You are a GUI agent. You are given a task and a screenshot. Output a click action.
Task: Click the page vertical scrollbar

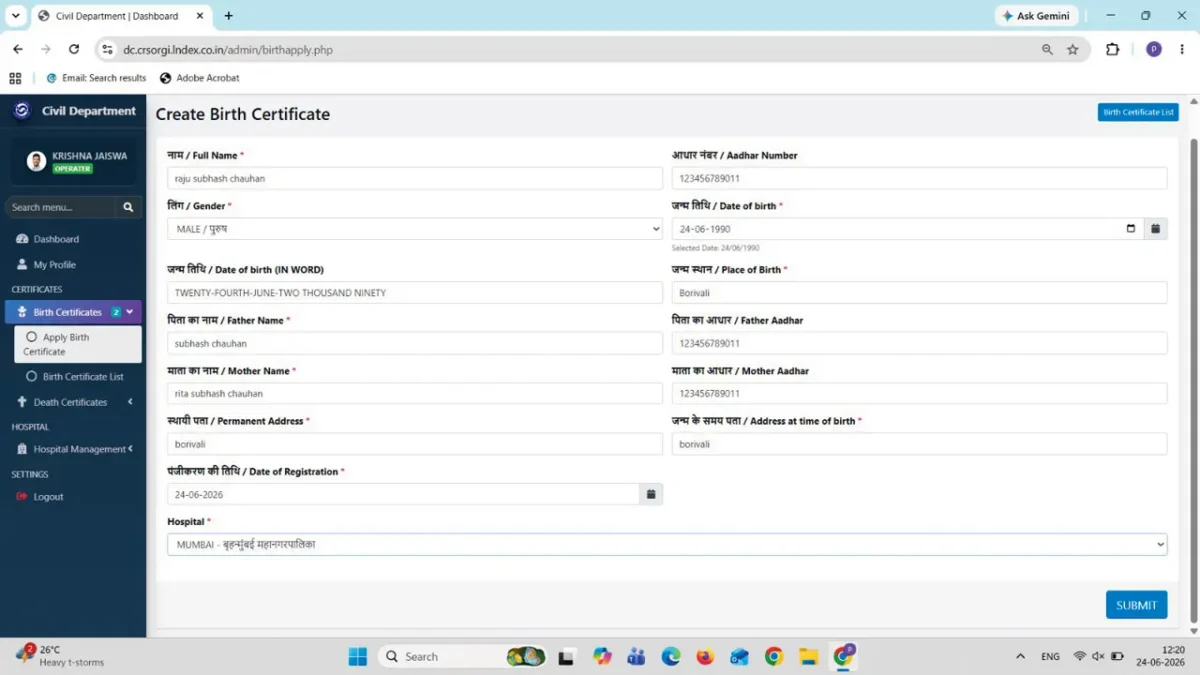[x=1193, y=380]
